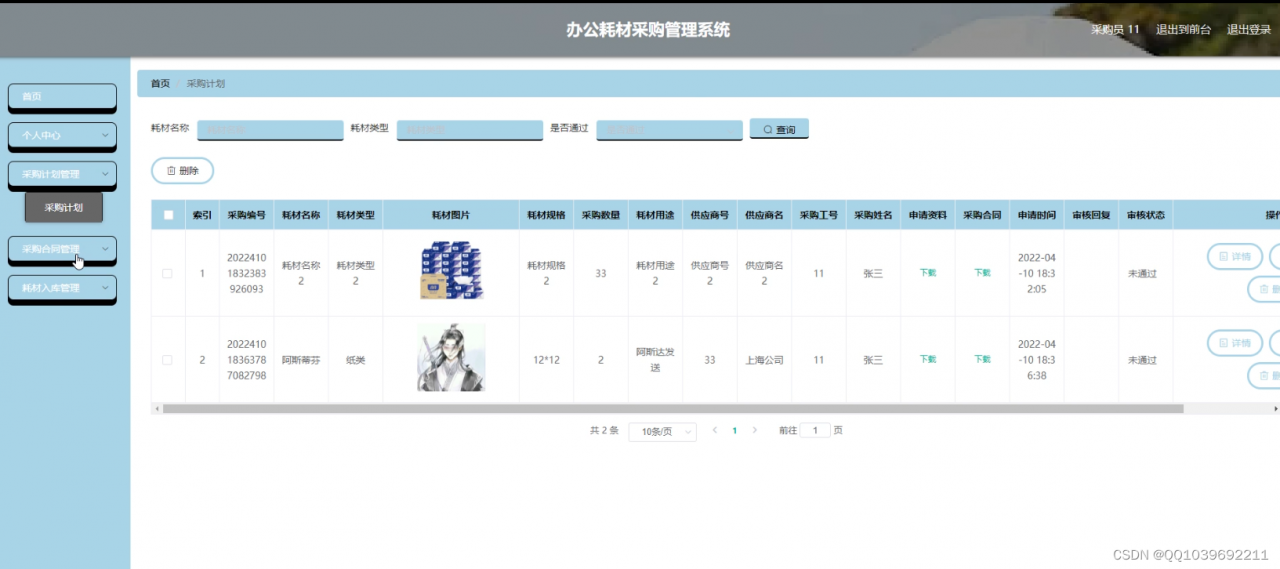Download 采购合同 for row 2

point(982,359)
